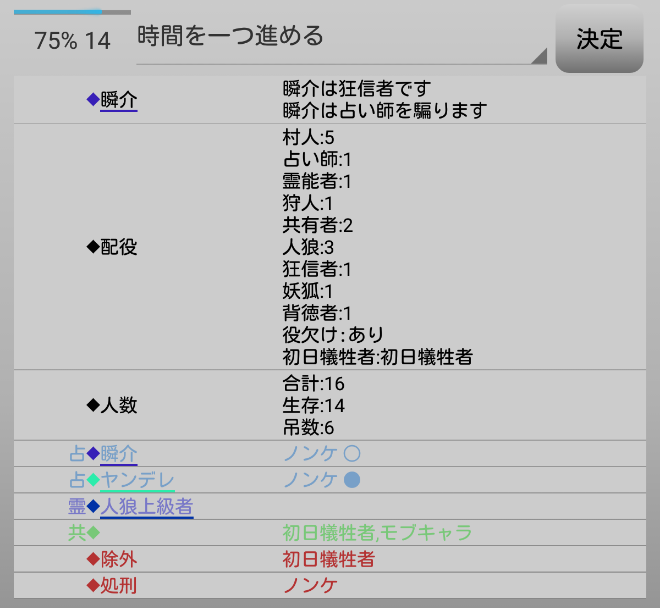Click the green diamond beside ヤンデレ

point(93,480)
